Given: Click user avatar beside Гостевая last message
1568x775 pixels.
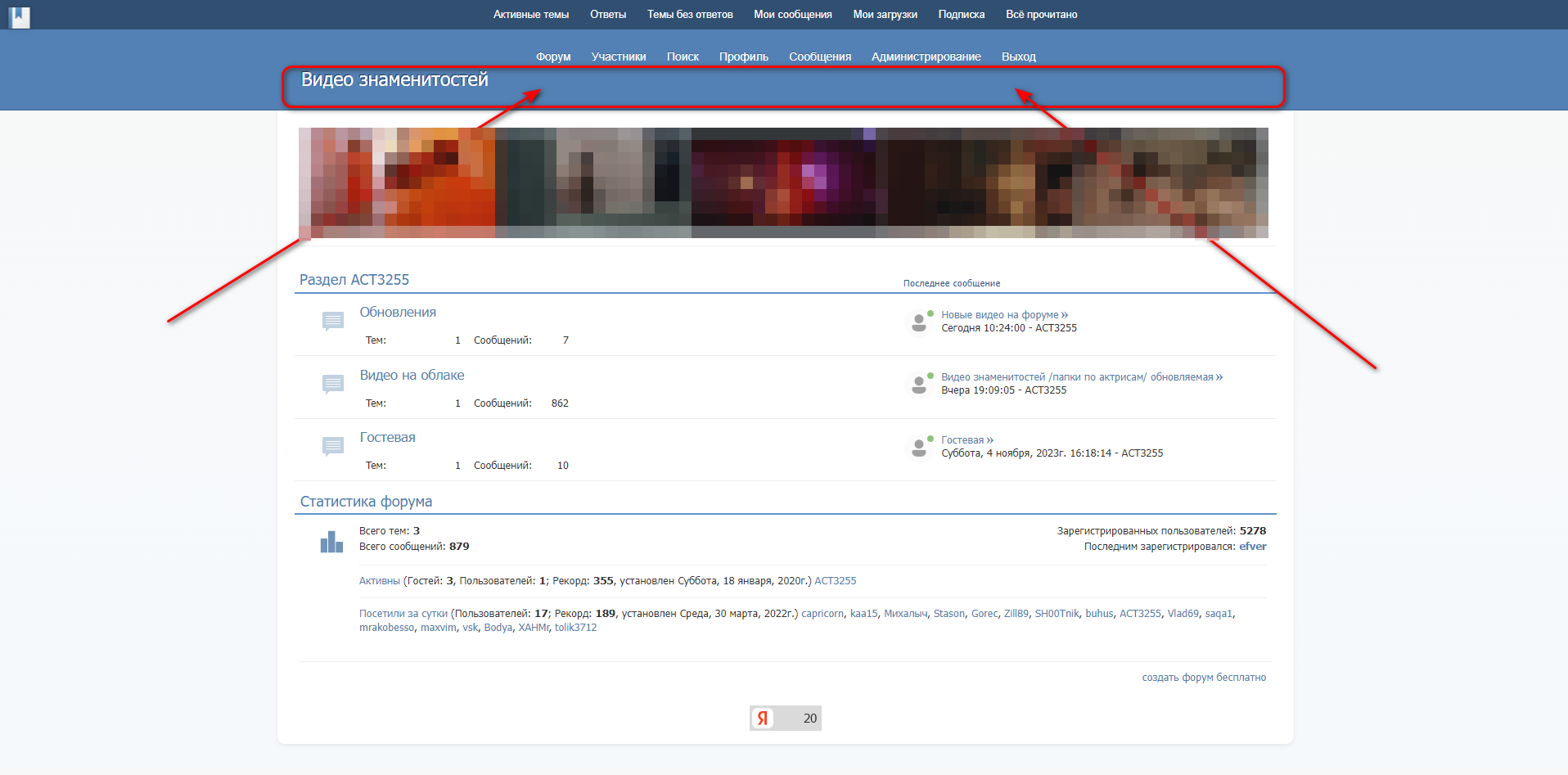Looking at the screenshot, I should (x=919, y=448).
